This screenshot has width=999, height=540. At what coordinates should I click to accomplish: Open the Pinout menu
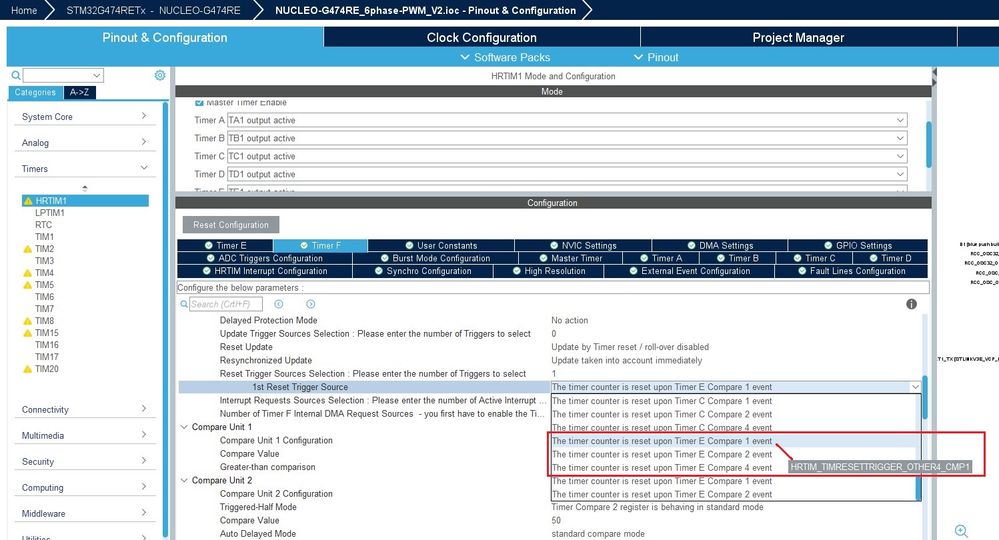point(656,57)
